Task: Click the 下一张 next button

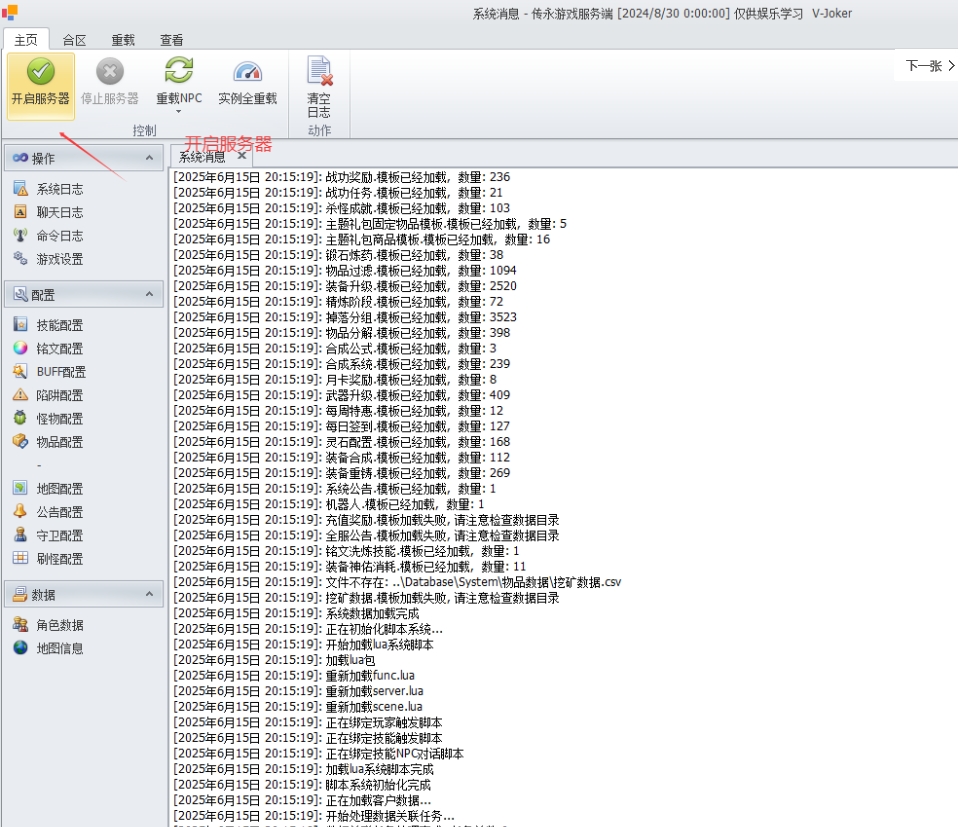Action: pos(929,66)
